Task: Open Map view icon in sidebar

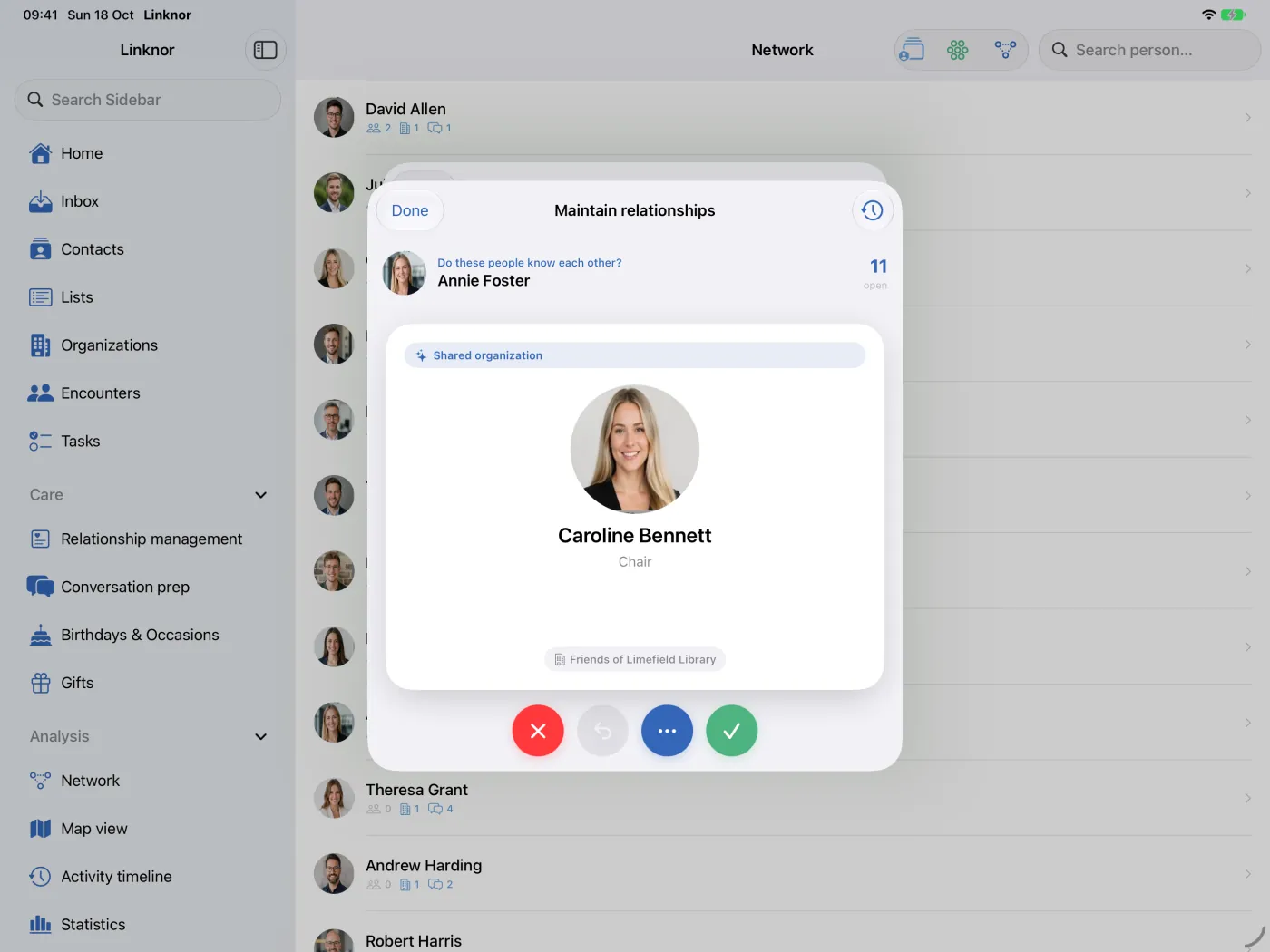Action: (41, 829)
